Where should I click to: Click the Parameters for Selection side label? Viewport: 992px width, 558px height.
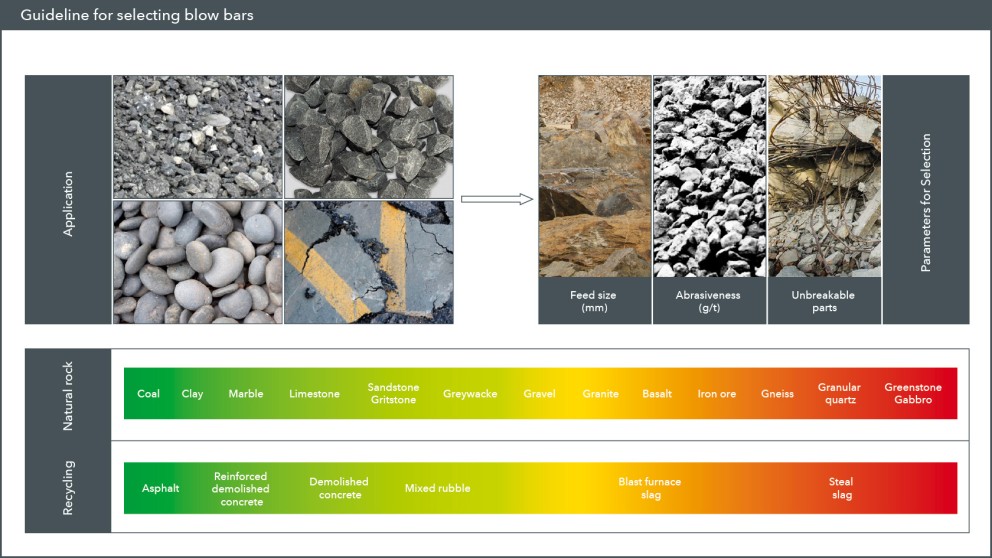coord(926,199)
